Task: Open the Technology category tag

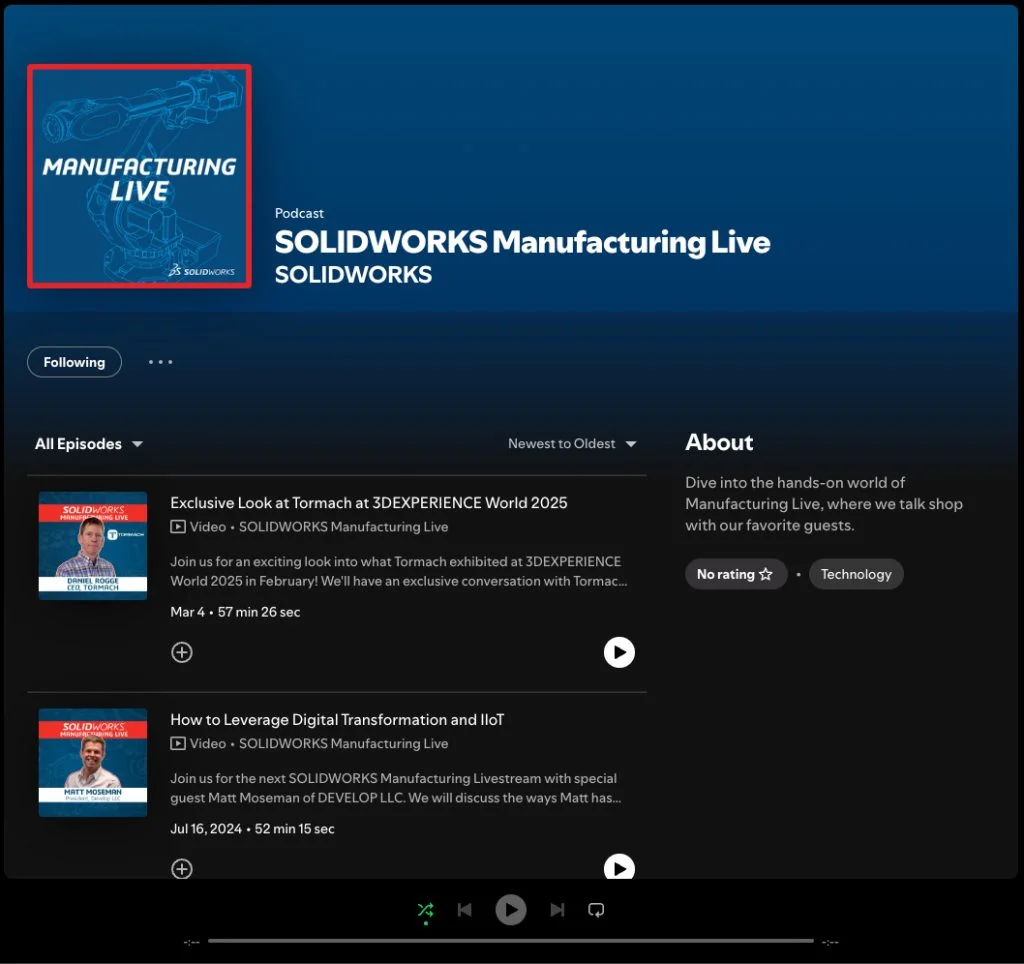Action: click(x=856, y=574)
